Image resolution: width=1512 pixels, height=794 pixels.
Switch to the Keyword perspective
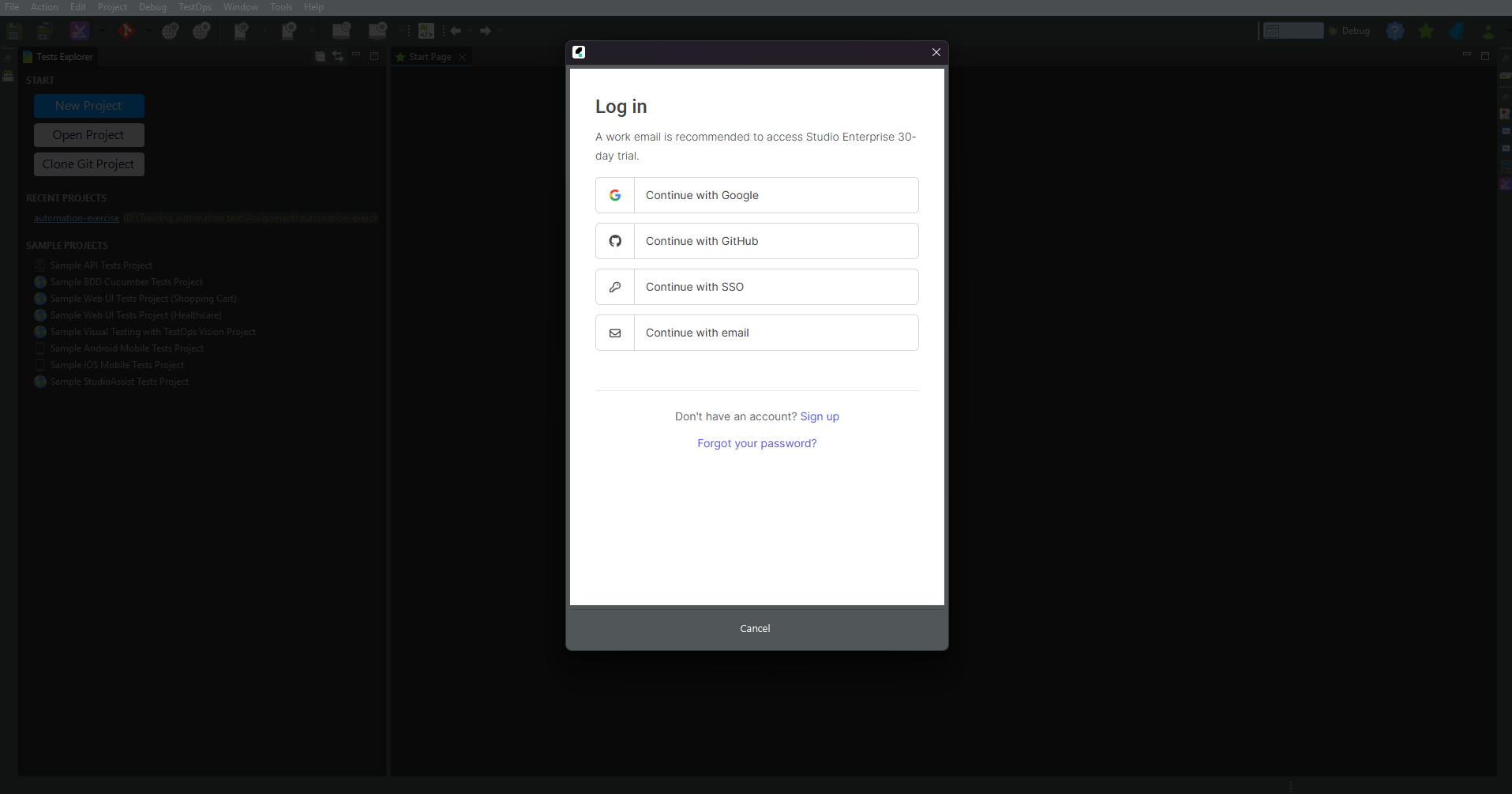pos(1293,31)
